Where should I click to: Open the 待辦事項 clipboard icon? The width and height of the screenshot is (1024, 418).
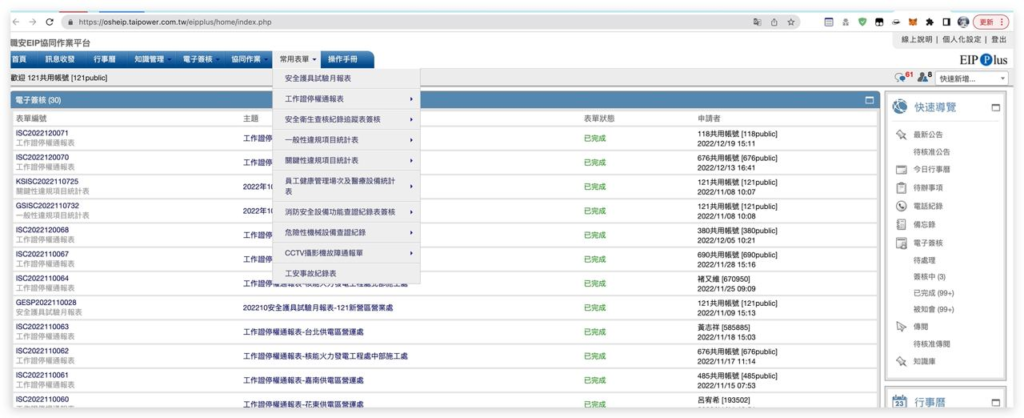pyautogui.click(x=901, y=188)
